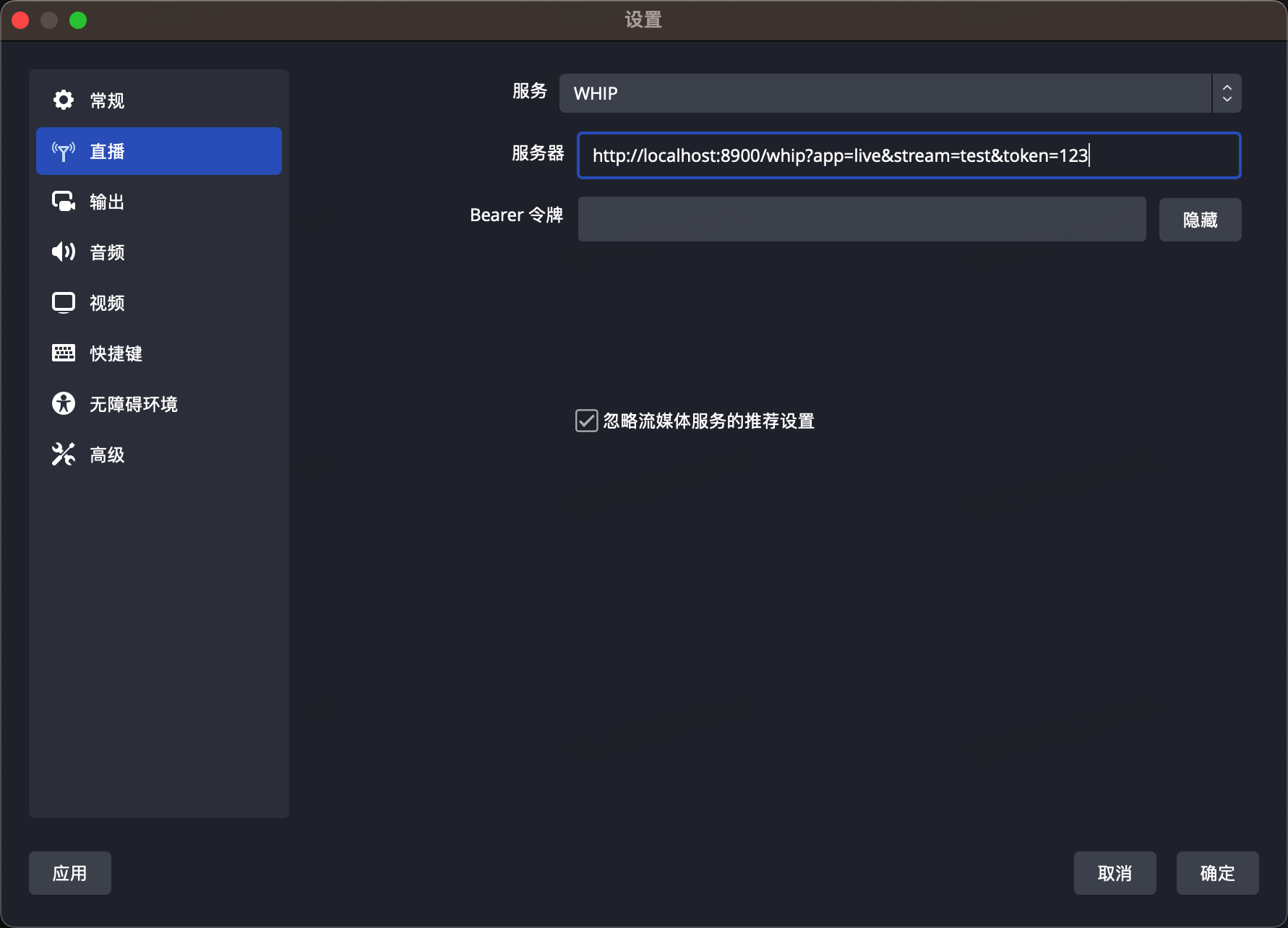Click the Video (视频) monitor icon

pyautogui.click(x=64, y=303)
